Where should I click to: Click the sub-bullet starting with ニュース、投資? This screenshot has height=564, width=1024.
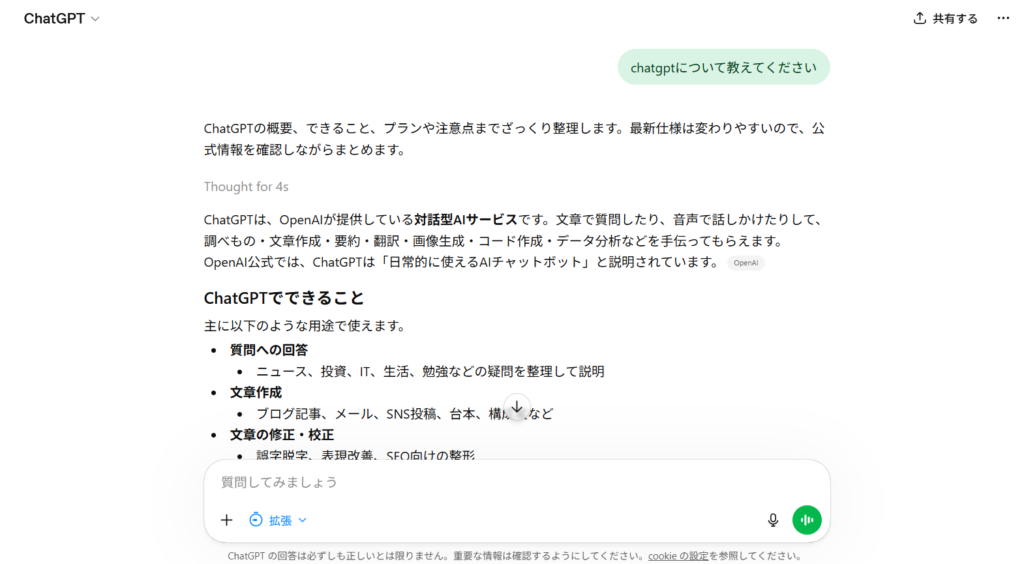(x=430, y=371)
